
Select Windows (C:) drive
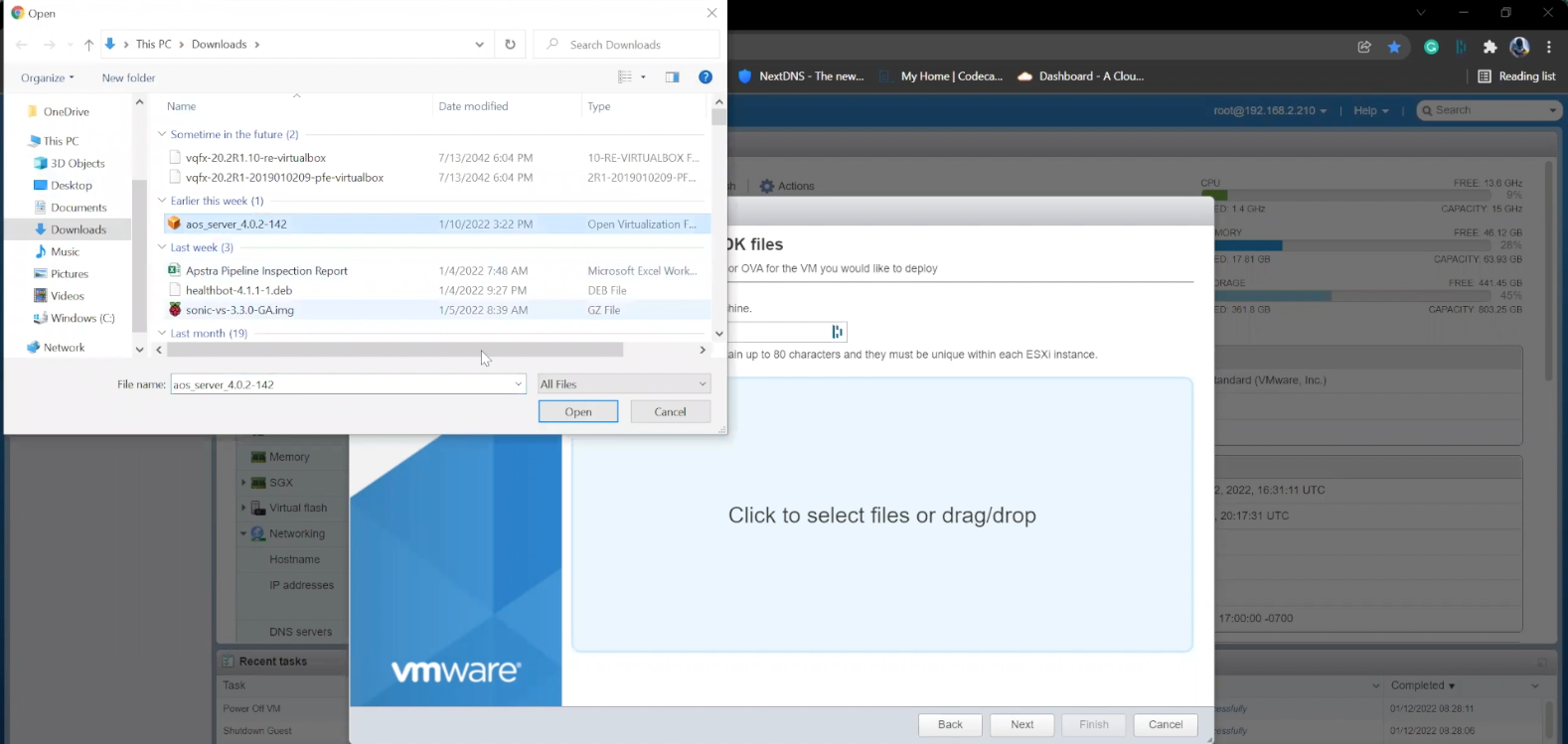click(x=74, y=318)
